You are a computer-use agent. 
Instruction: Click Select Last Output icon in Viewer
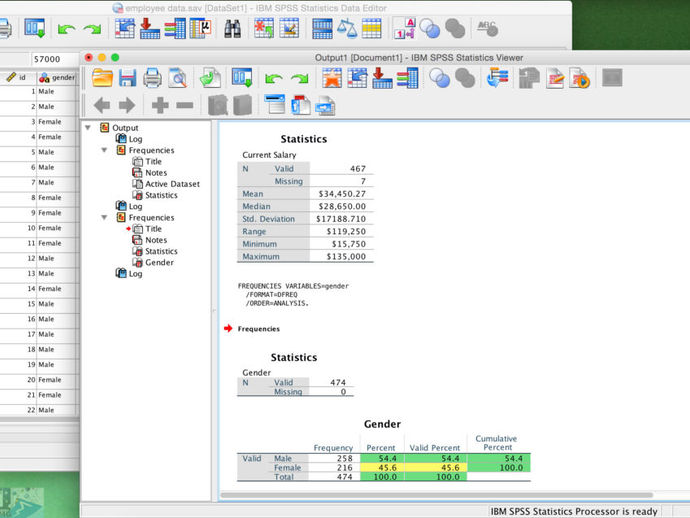click(497, 78)
